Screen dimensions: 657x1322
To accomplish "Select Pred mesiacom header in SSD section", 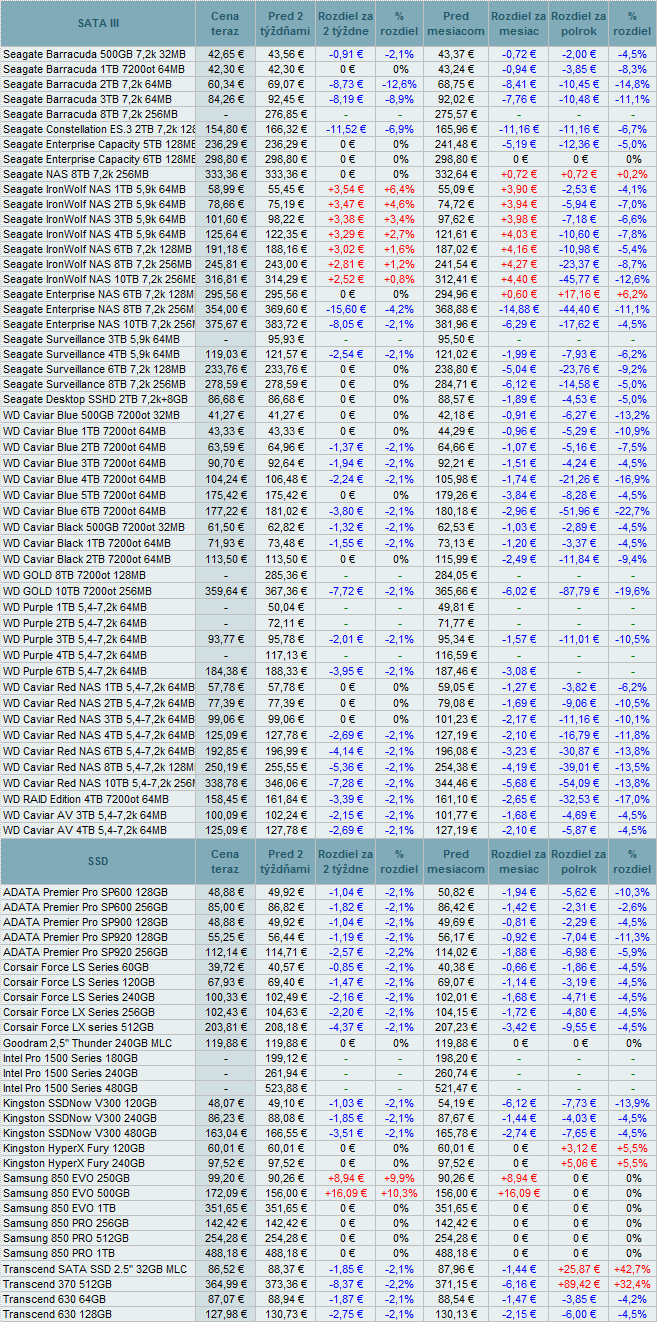I will point(455,862).
